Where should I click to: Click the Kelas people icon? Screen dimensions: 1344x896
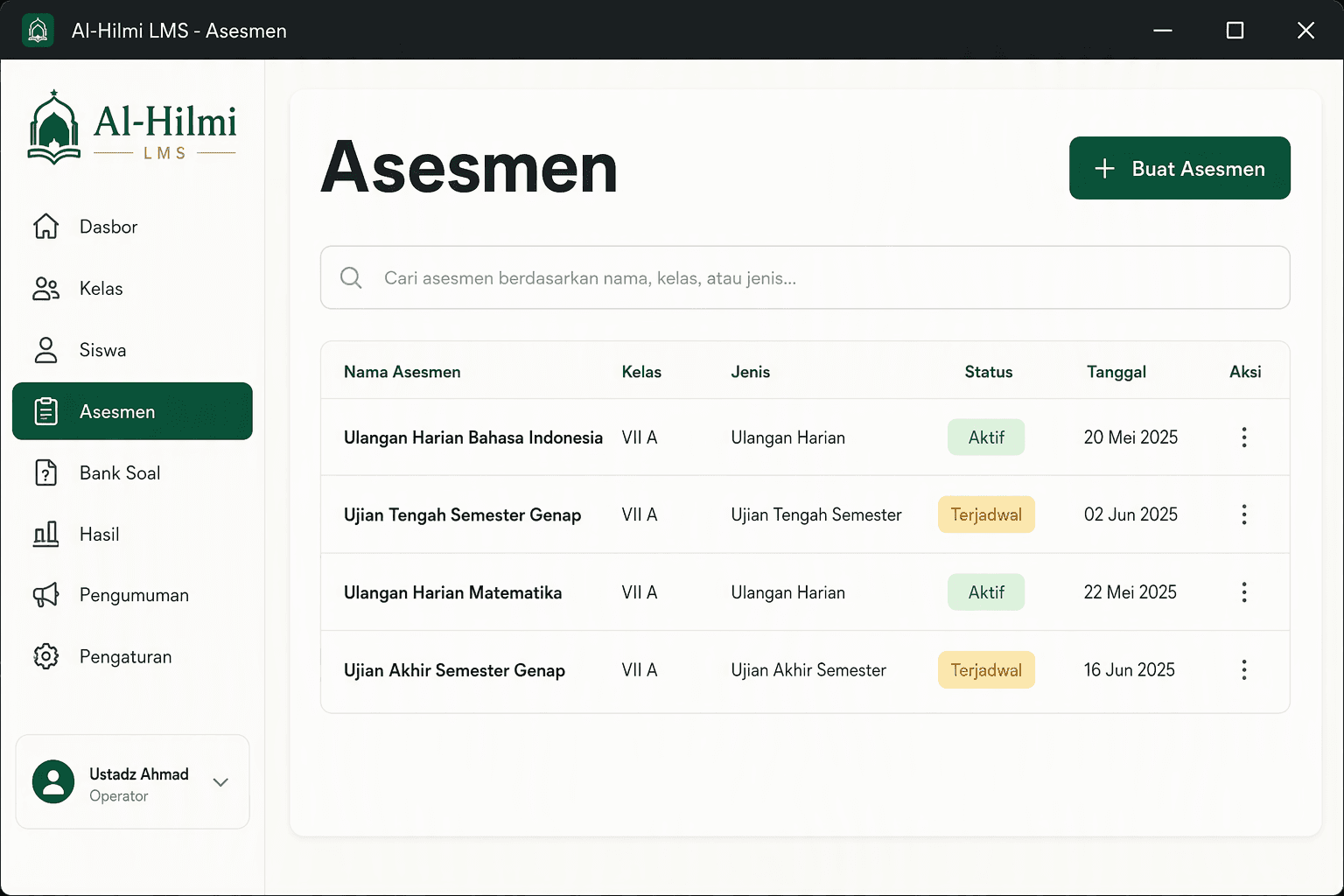click(45, 289)
